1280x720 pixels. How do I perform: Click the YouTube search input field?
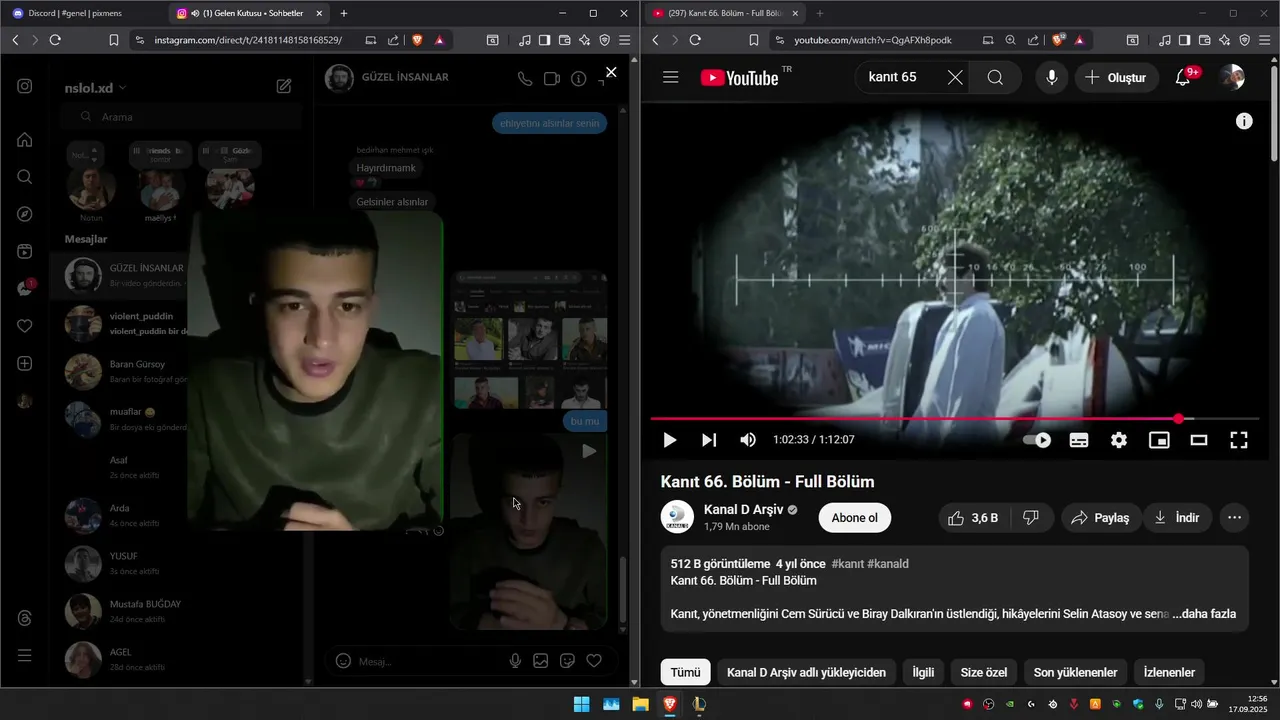pos(902,77)
